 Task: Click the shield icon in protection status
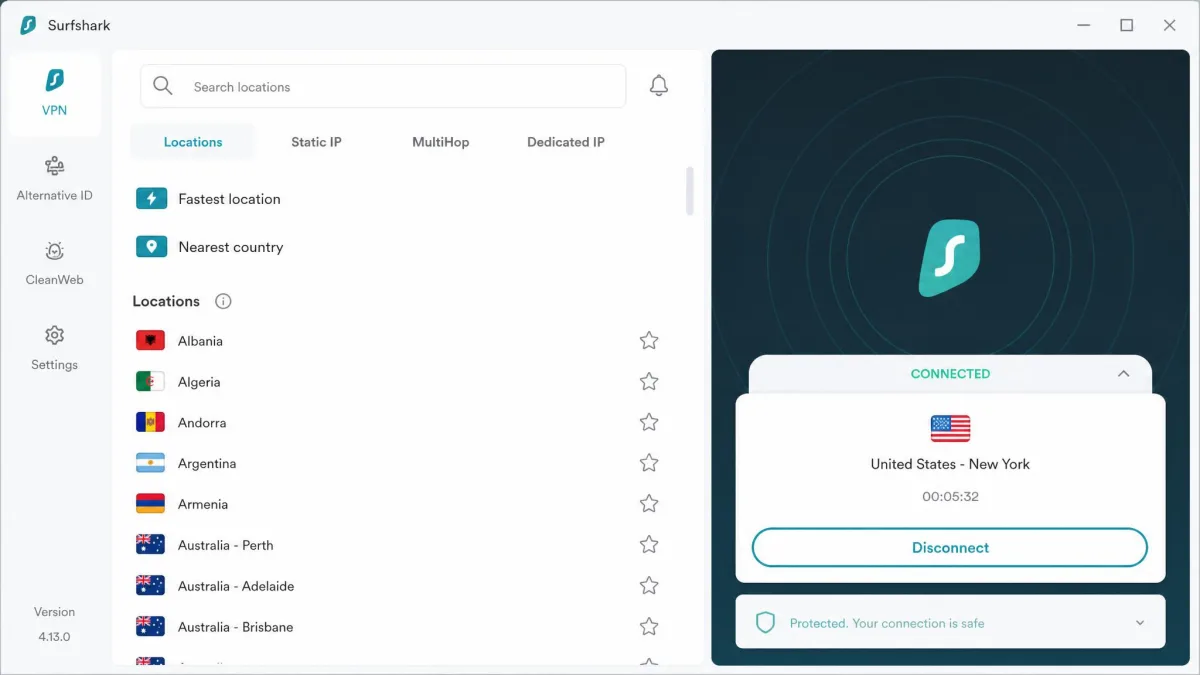[765, 623]
